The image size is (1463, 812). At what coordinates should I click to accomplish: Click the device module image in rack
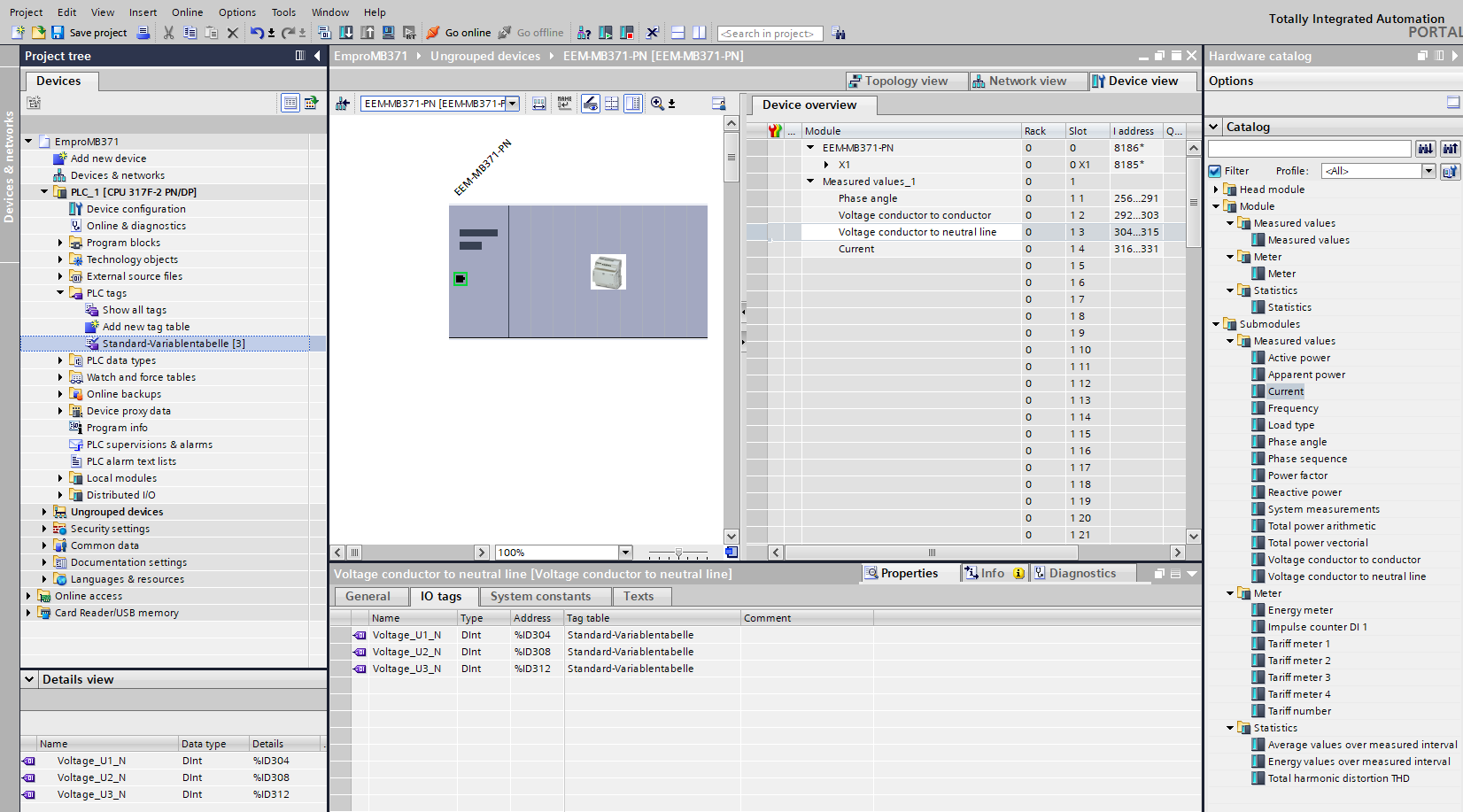click(608, 272)
